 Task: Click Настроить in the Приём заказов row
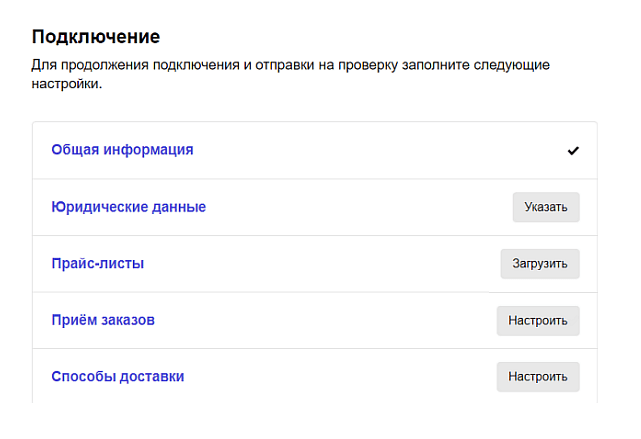(538, 321)
